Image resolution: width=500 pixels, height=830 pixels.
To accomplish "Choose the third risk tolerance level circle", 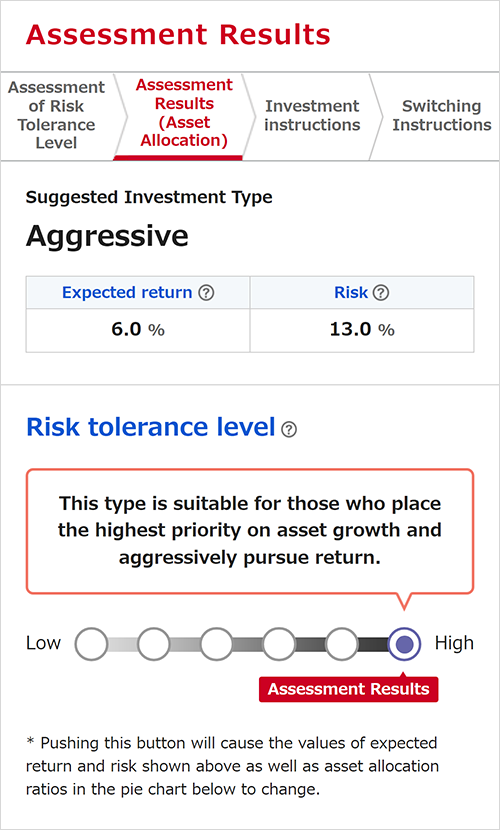I will click(216, 644).
